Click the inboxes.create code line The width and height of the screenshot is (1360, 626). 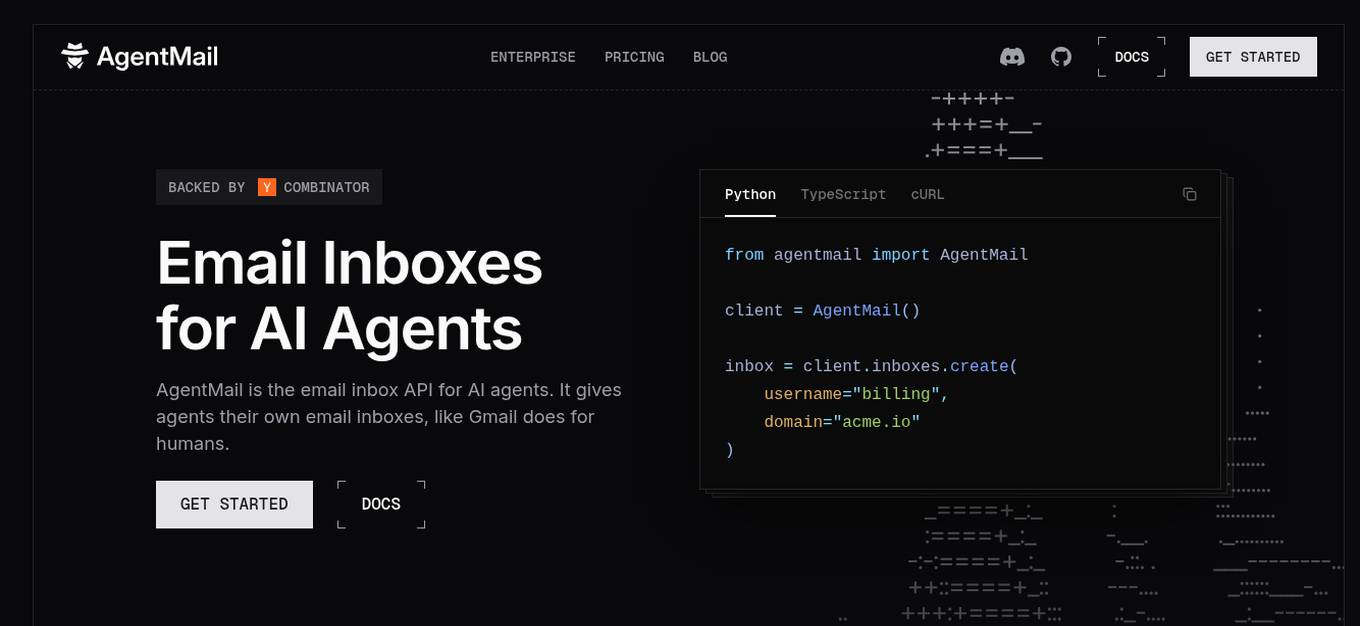pos(870,366)
